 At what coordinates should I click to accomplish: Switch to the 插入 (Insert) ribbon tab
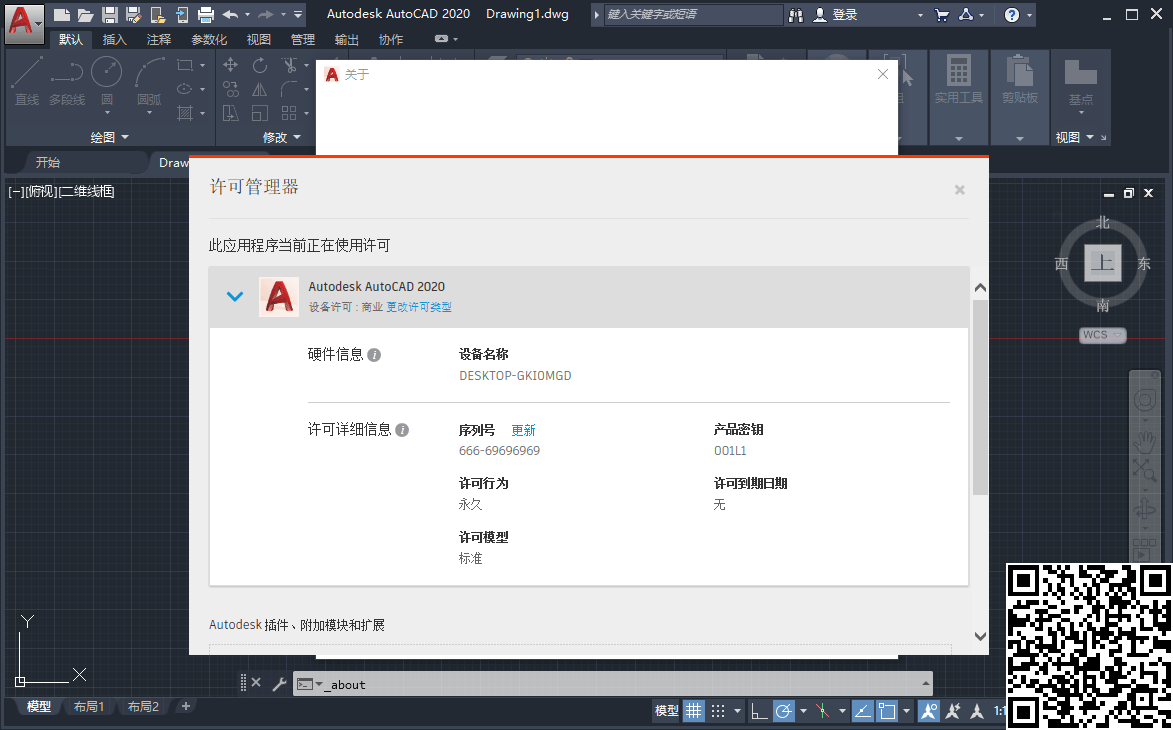click(115, 40)
